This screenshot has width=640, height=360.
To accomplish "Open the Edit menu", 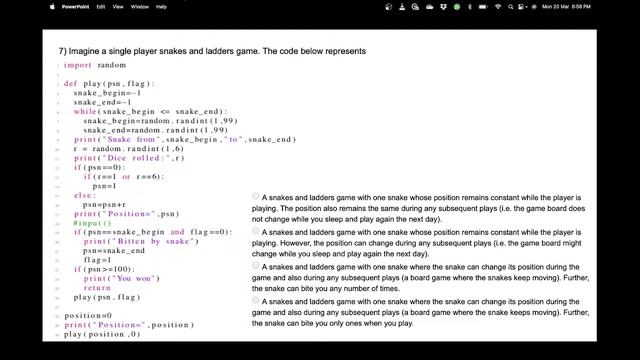I will click(101, 7).
